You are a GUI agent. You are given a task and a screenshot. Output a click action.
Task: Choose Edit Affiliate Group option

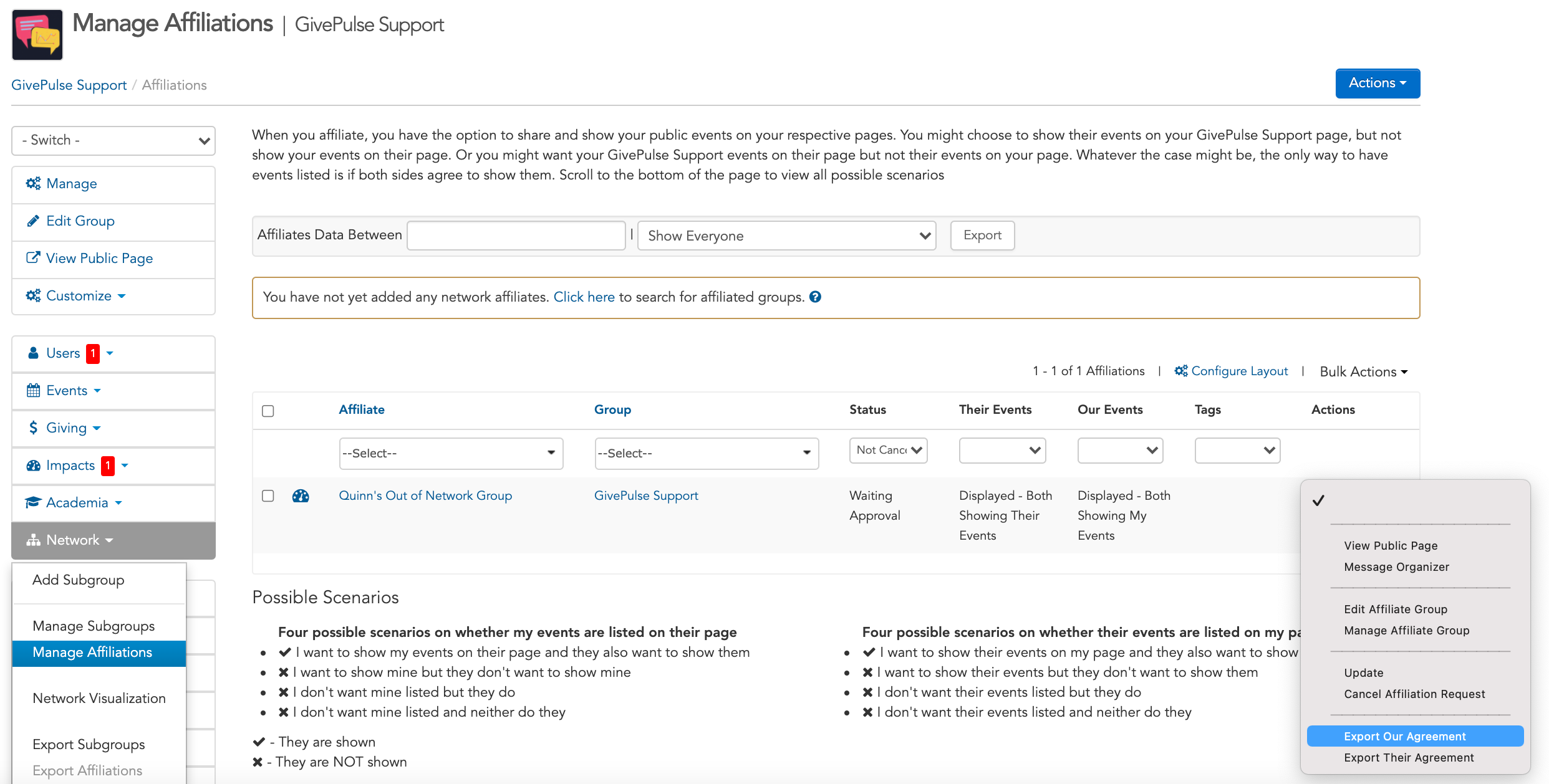(x=1396, y=609)
